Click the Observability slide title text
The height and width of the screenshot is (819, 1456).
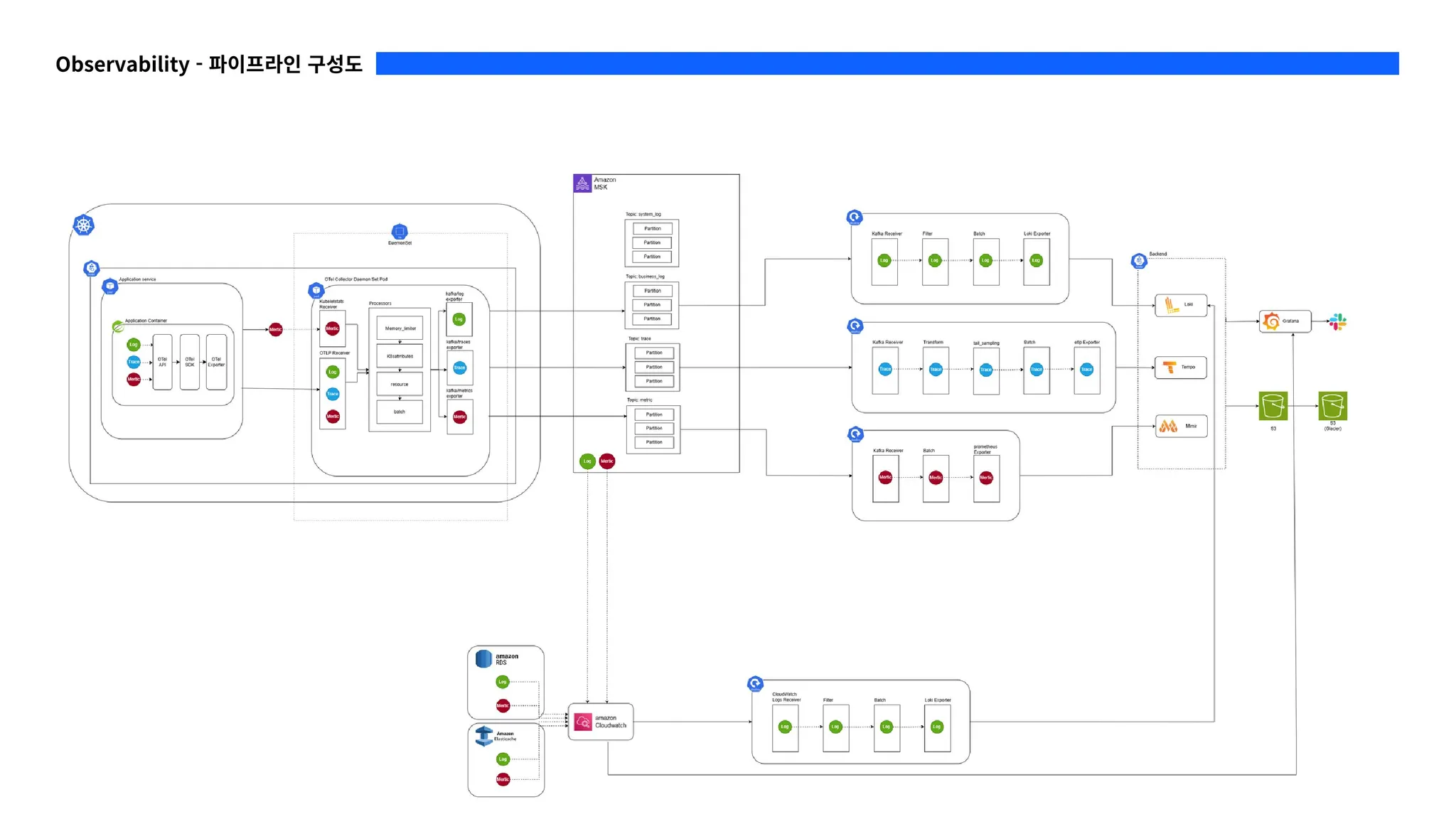[208, 64]
